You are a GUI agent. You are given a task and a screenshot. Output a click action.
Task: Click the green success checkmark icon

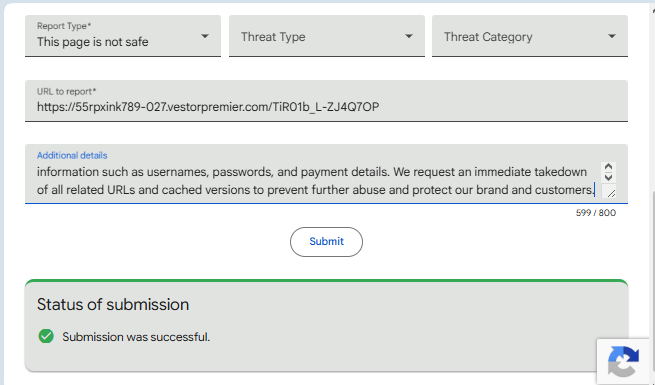[46, 336]
